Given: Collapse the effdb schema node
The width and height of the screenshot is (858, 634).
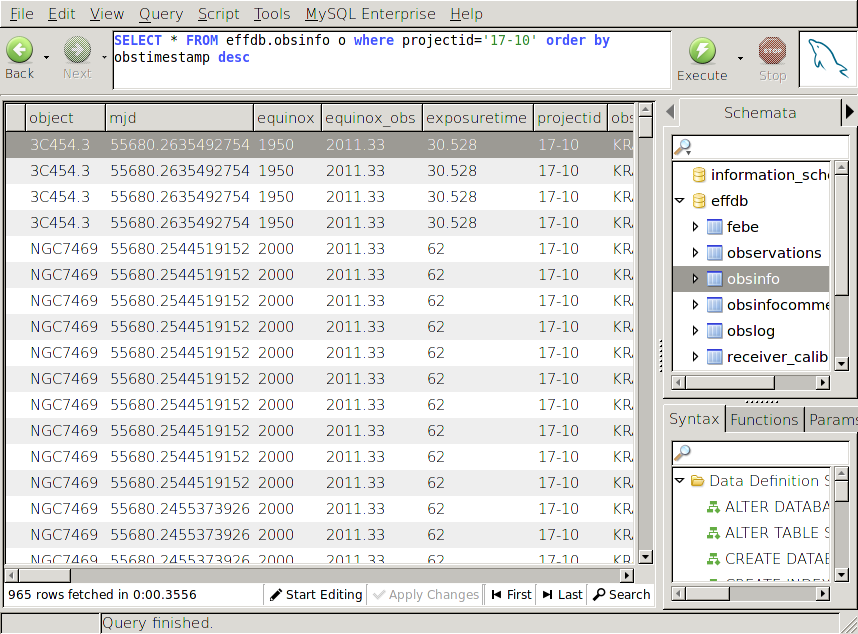Looking at the screenshot, I should pos(680,201).
